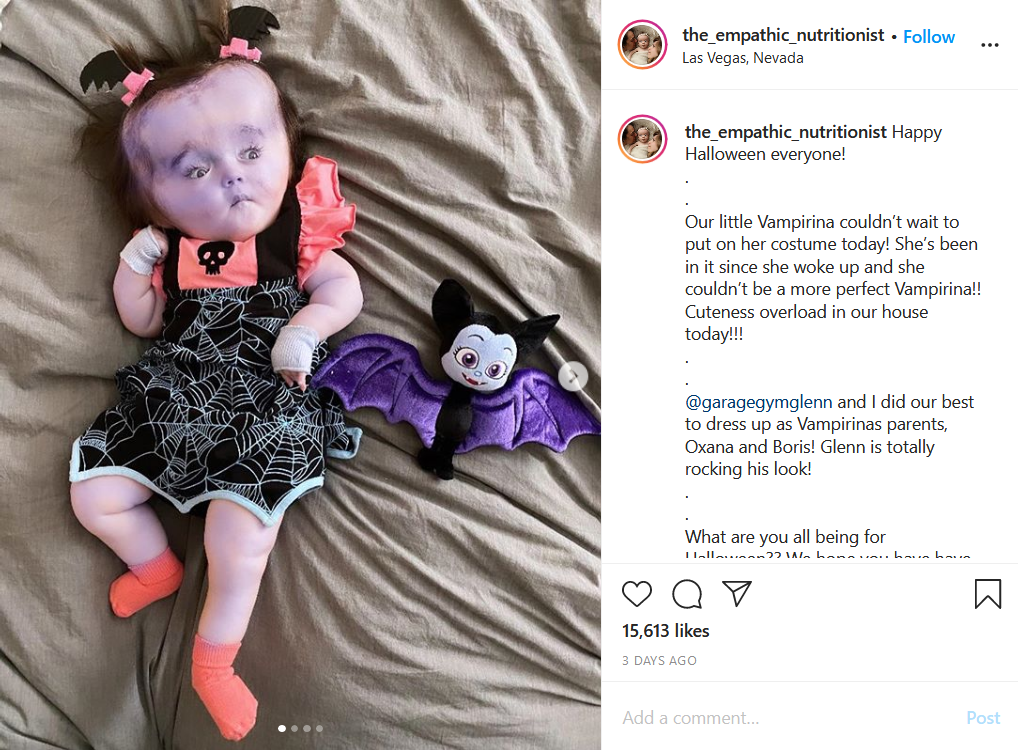
Task: View the 15,613 likes list
Action: pos(665,631)
